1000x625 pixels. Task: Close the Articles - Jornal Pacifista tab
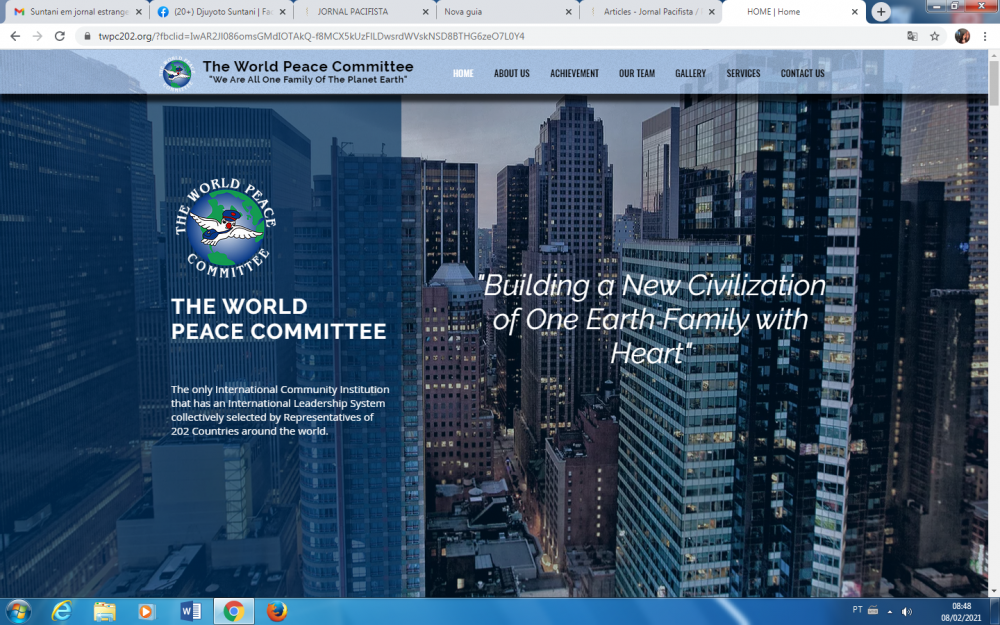pos(712,11)
